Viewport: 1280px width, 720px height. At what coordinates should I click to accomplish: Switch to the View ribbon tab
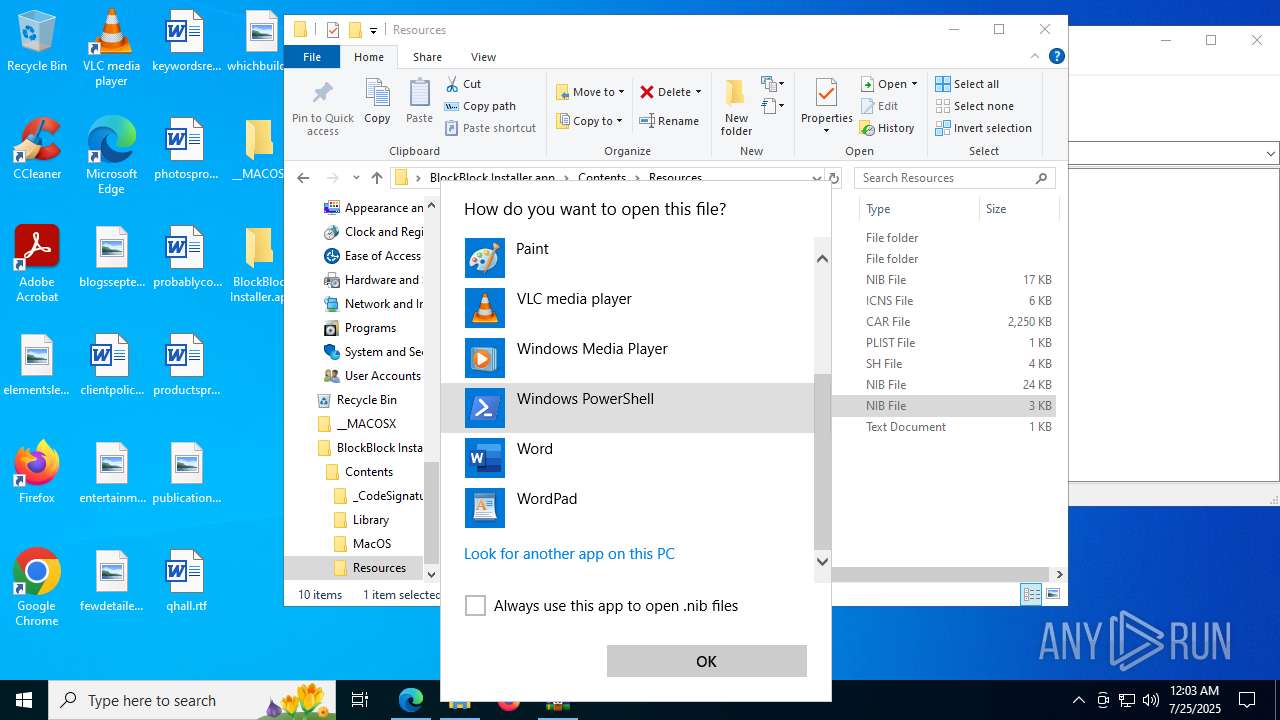tap(483, 57)
